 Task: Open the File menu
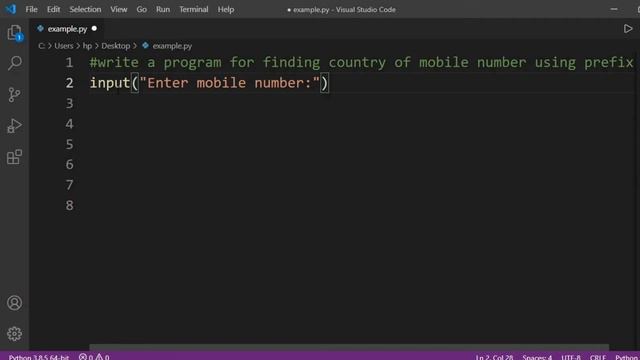click(31, 9)
